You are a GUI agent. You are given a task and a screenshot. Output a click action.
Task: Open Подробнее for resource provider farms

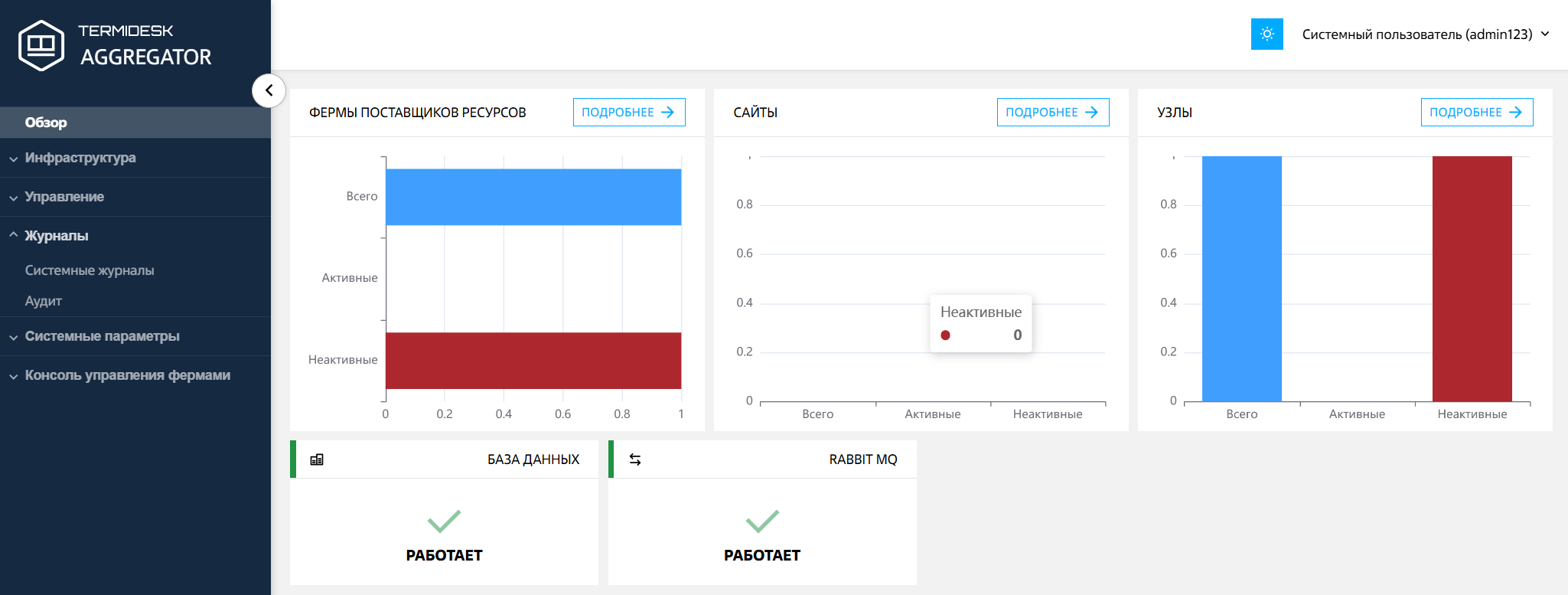pyautogui.click(x=628, y=113)
